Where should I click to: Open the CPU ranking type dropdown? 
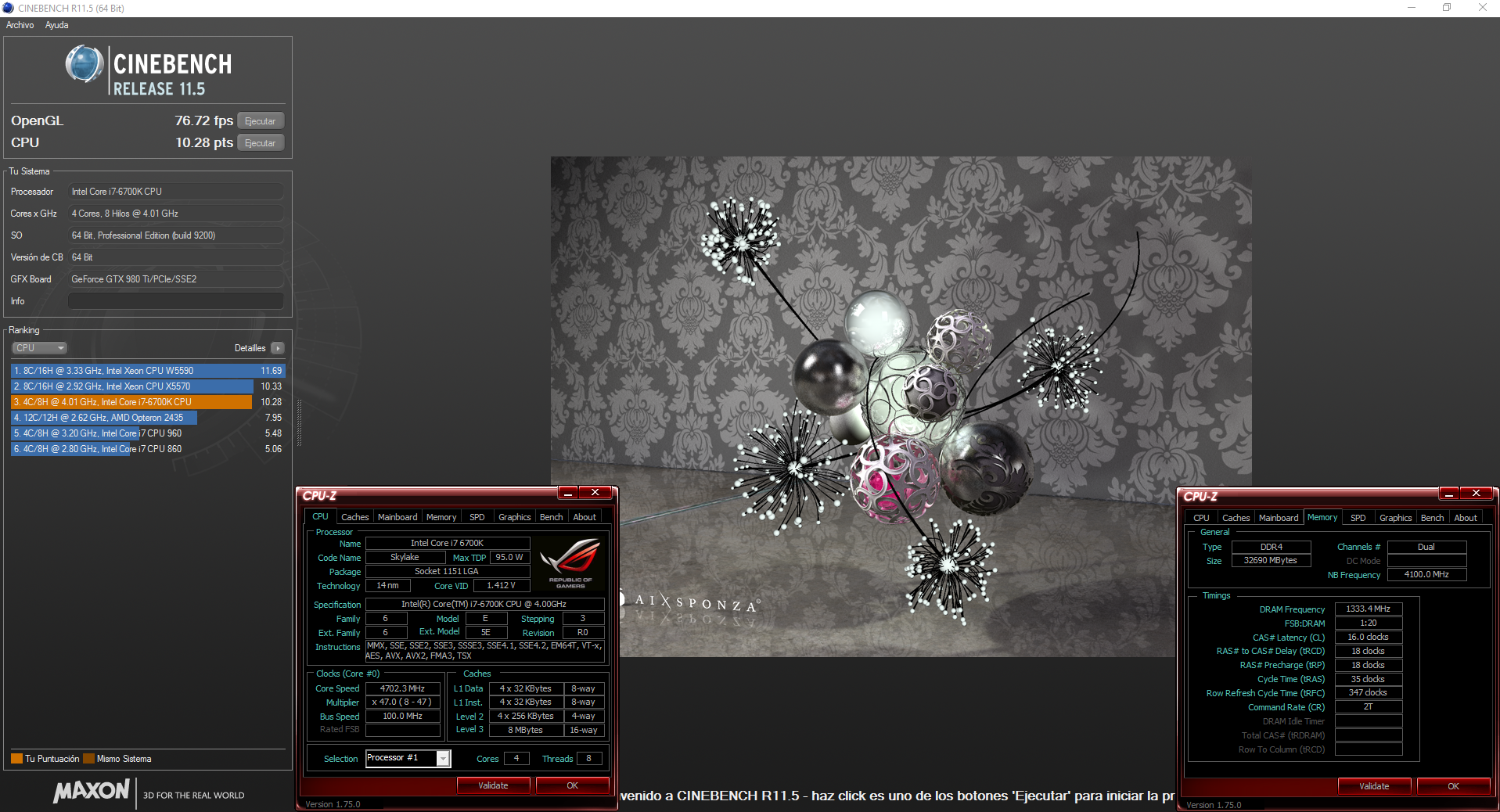click(x=39, y=348)
